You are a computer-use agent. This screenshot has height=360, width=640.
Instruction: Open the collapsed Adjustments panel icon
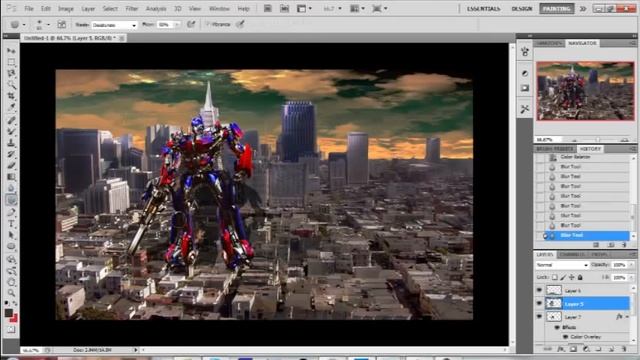pyautogui.click(x=525, y=73)
